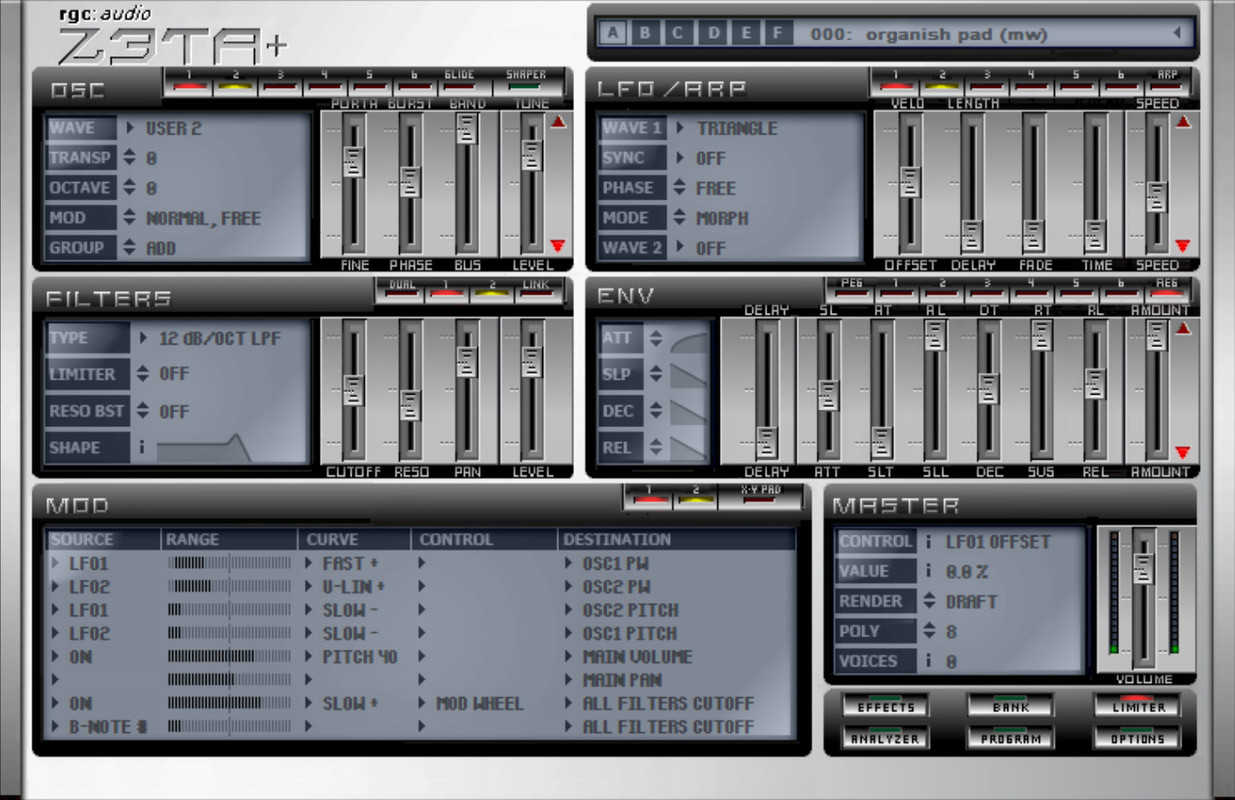Click the REL curve shape icon
Viewport: 1235px width, 800px height.
click(688, 447)
